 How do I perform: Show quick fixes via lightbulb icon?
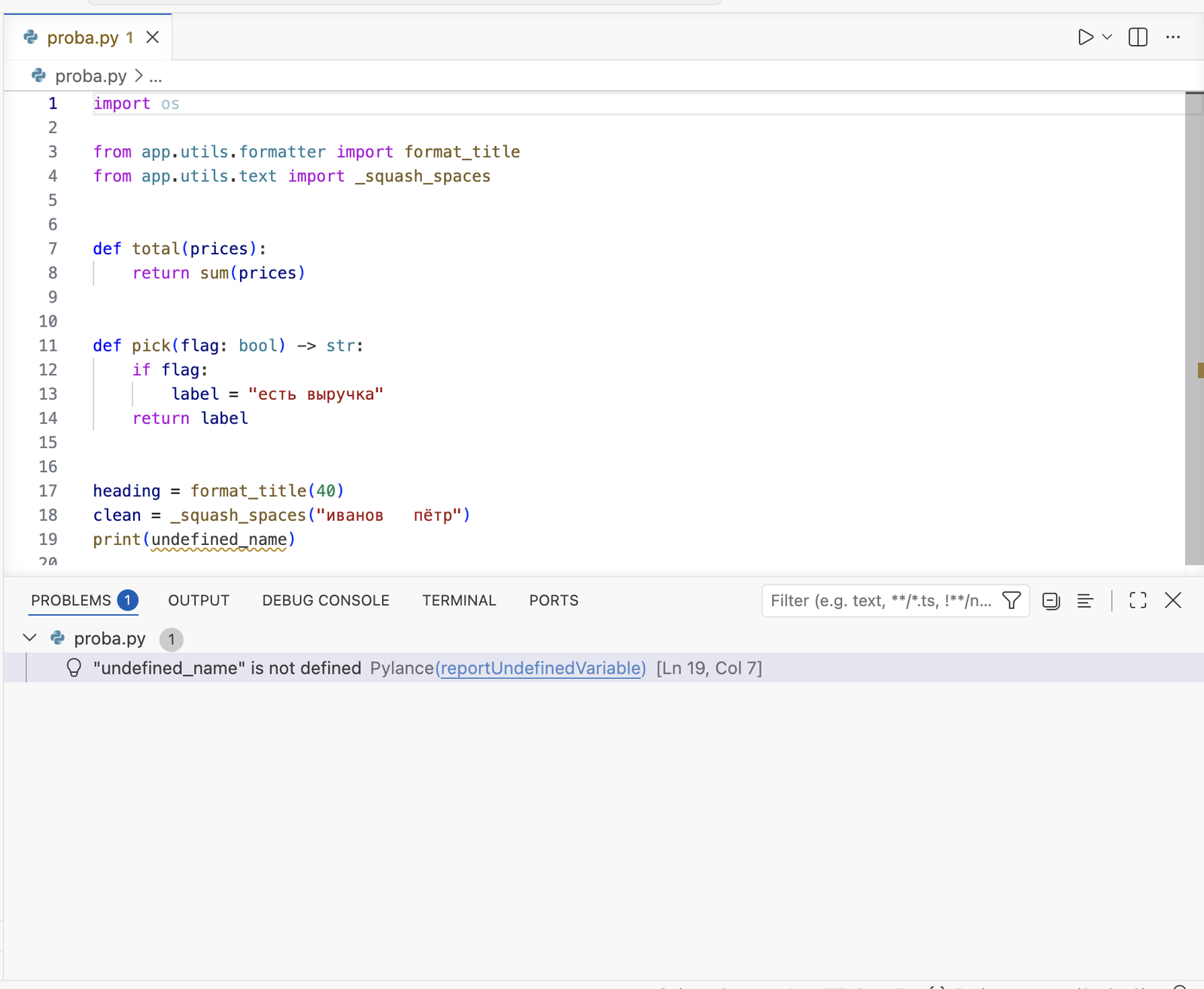pyautogui.click(x=74, y=668)
